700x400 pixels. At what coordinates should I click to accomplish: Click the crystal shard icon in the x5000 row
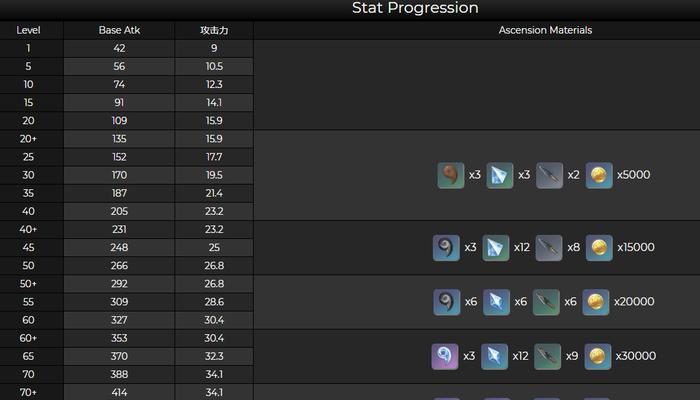(x=500, y=175)
